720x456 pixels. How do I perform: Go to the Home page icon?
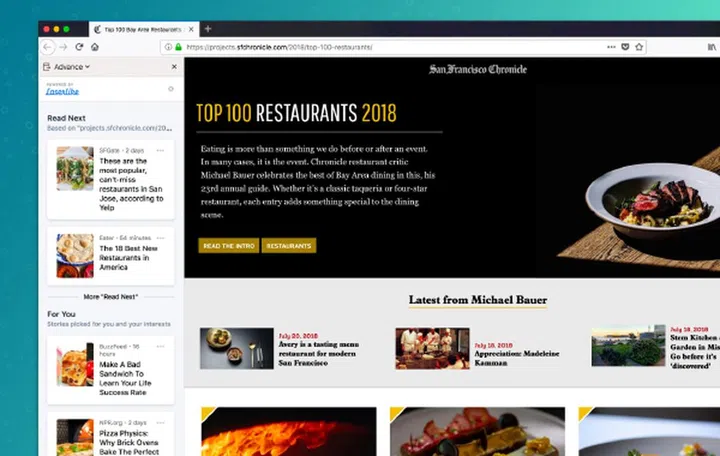point(95,47)
